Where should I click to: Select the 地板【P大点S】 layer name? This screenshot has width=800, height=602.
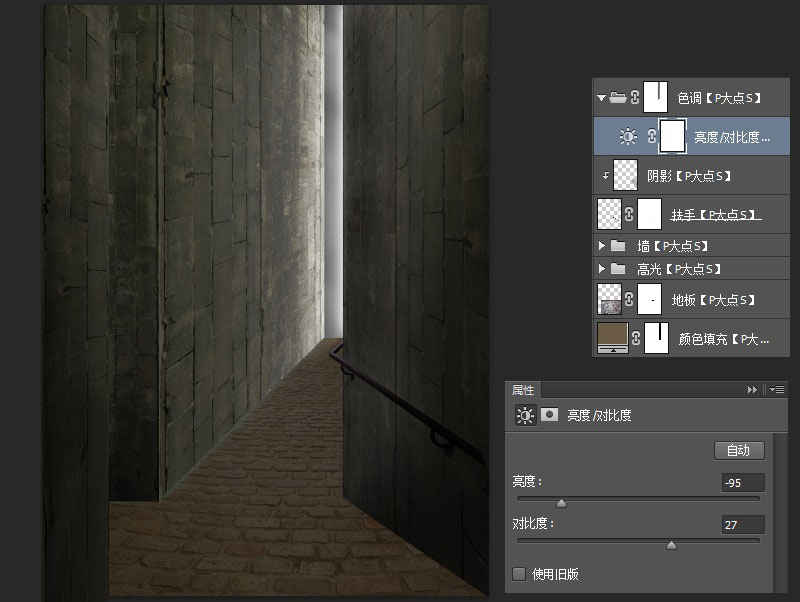tap(714, 300)
